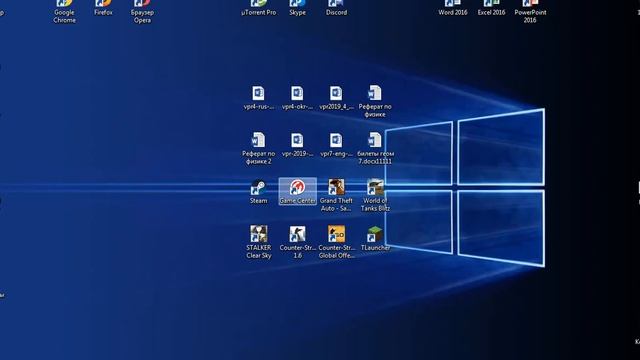This screenshot has width=640, height=360.
Task: Select the vpr4-rus Word document
Action: [x=258, y=98]
